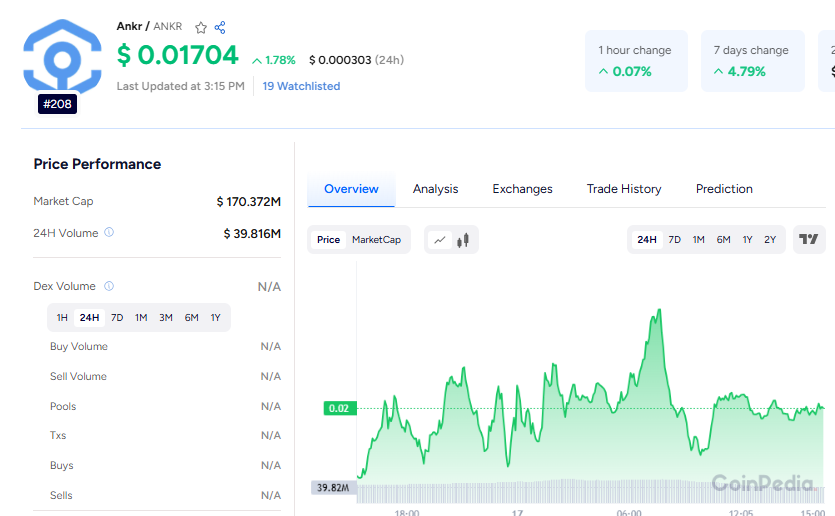Open the 19 Watchlisted link
The width and height of the screenshot is (835, 516).
point(301,86)
